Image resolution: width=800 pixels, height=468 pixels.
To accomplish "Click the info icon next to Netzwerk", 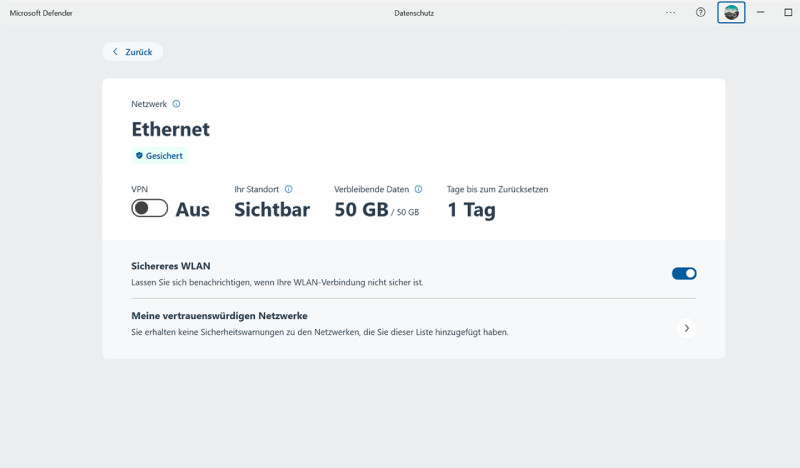I will (x=176, y=104).
